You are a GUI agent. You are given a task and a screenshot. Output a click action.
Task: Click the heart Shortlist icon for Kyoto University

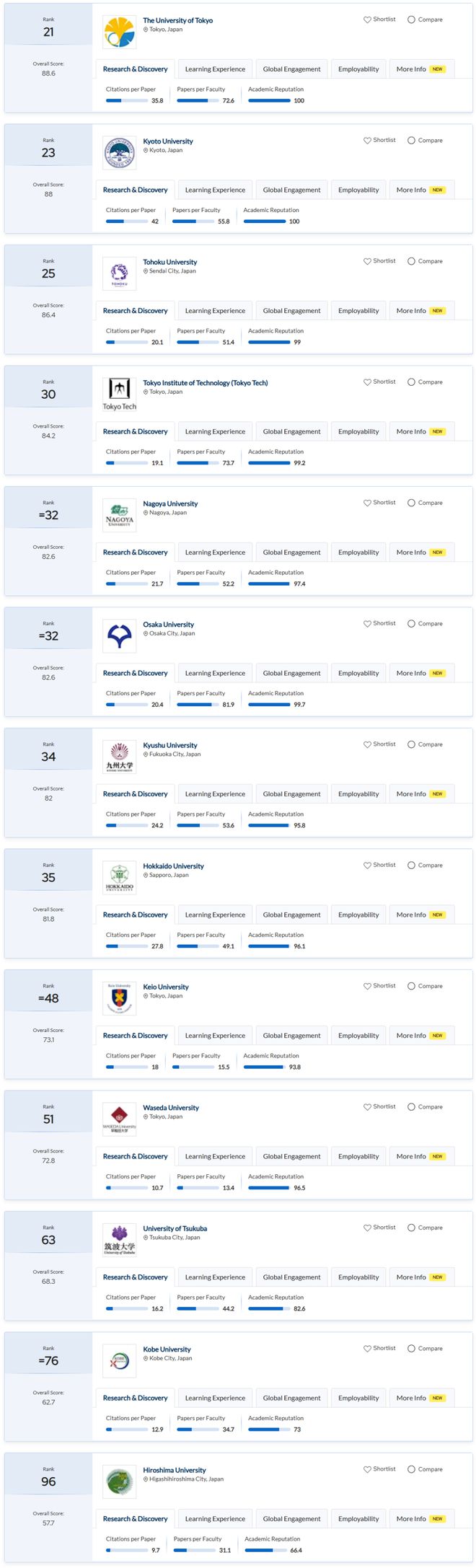tap(367, 141)
